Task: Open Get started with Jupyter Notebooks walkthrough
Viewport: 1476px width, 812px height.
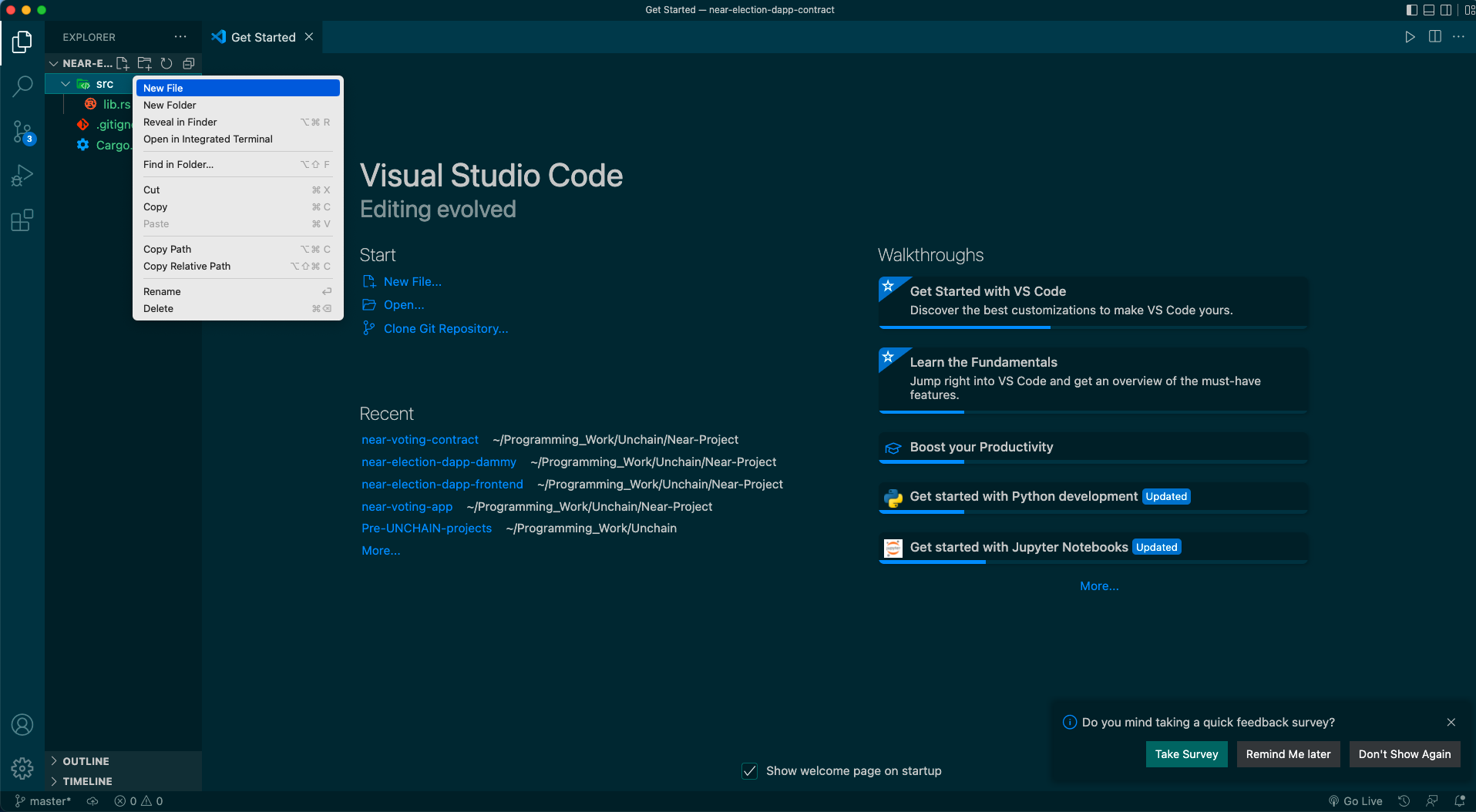Action: [1093, 548]
